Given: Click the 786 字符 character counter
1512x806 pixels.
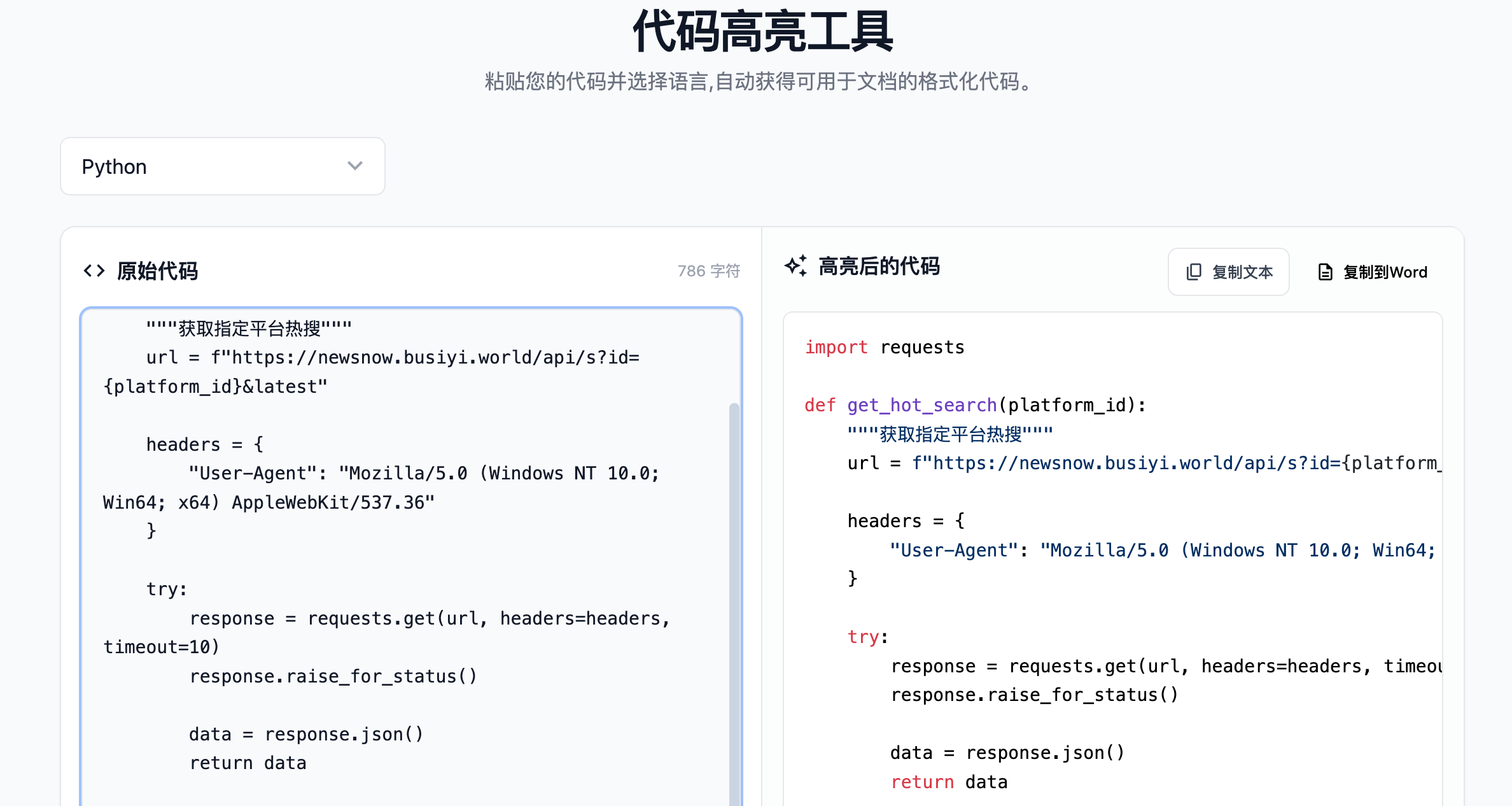Looking at the screenshot, I should [x=709, y=271].
